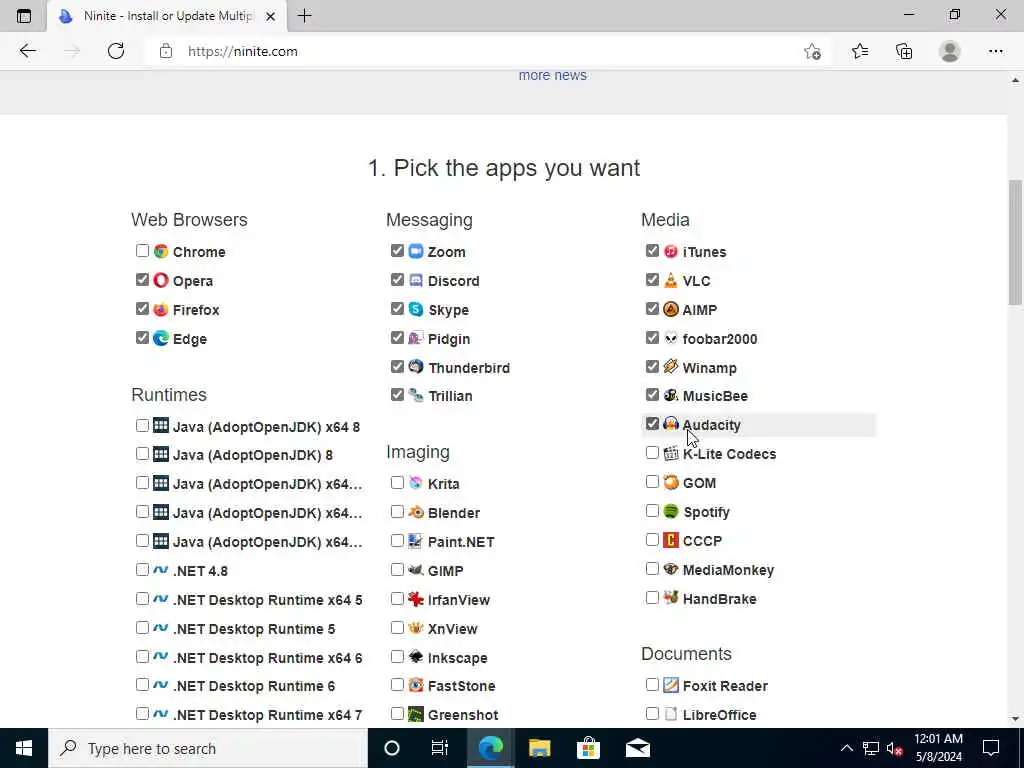The width and height of the screenshot is (1024, 768).
Task: Click the IrfanView red icon
Action: (x=416, y=599)
